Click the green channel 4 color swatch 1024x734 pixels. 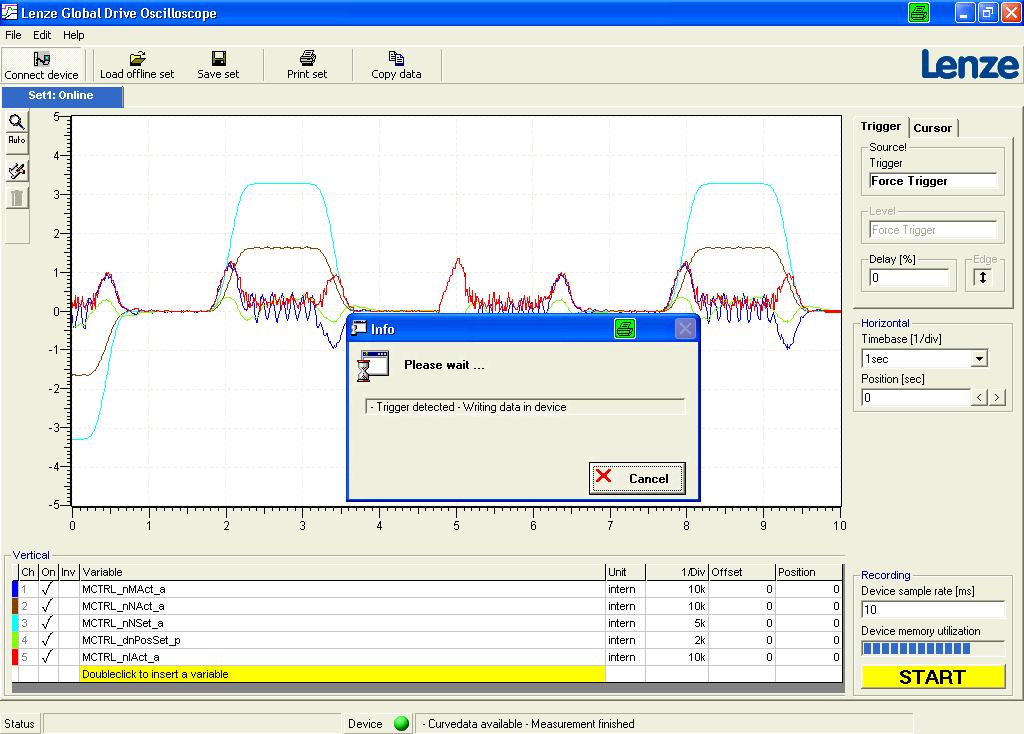tap(15, 640)
